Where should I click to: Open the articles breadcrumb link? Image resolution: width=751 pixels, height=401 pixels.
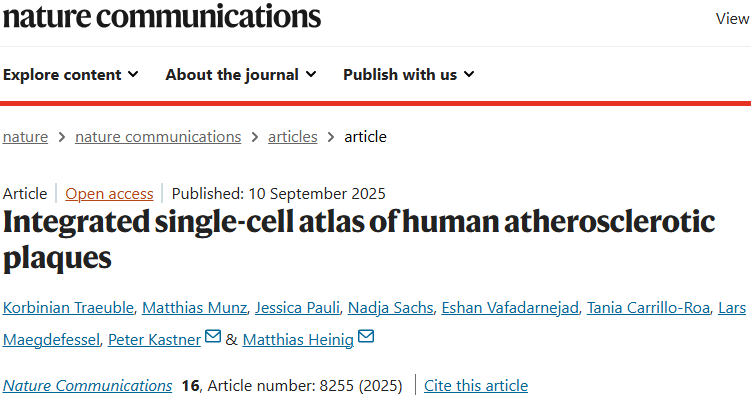click(x=292, y=136)
